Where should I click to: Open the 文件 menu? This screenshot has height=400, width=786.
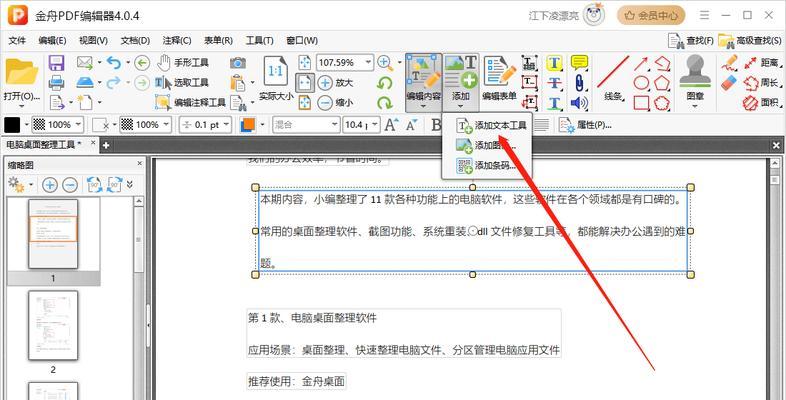pyautogui.click(x=17, y=40)
